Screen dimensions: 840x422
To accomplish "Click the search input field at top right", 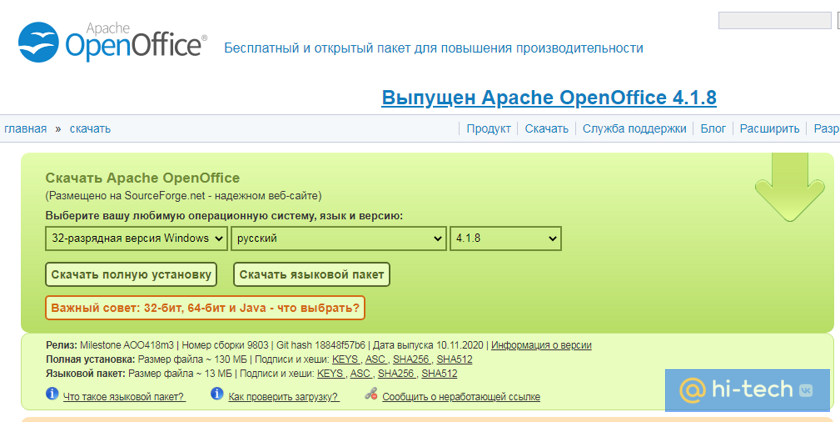I will (x=775, y=21).
